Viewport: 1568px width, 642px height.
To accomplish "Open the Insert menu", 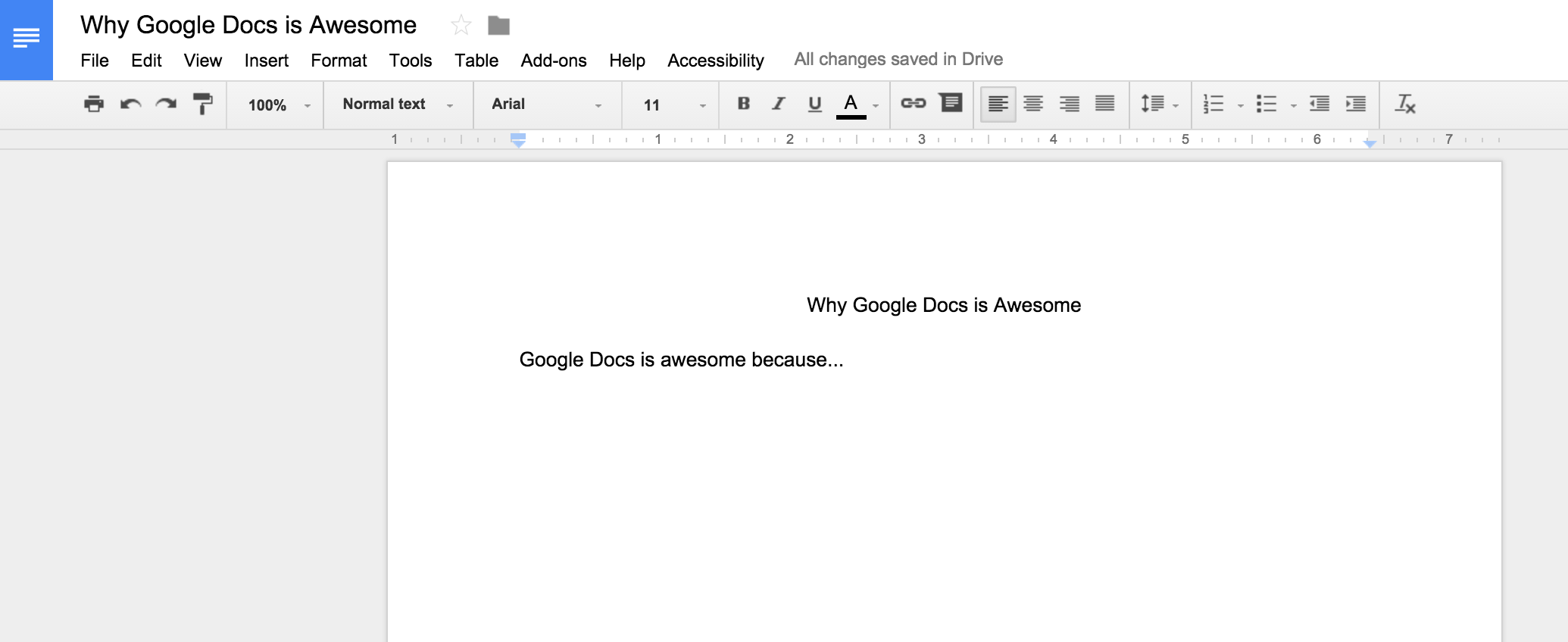I will [x=266, y=61].
